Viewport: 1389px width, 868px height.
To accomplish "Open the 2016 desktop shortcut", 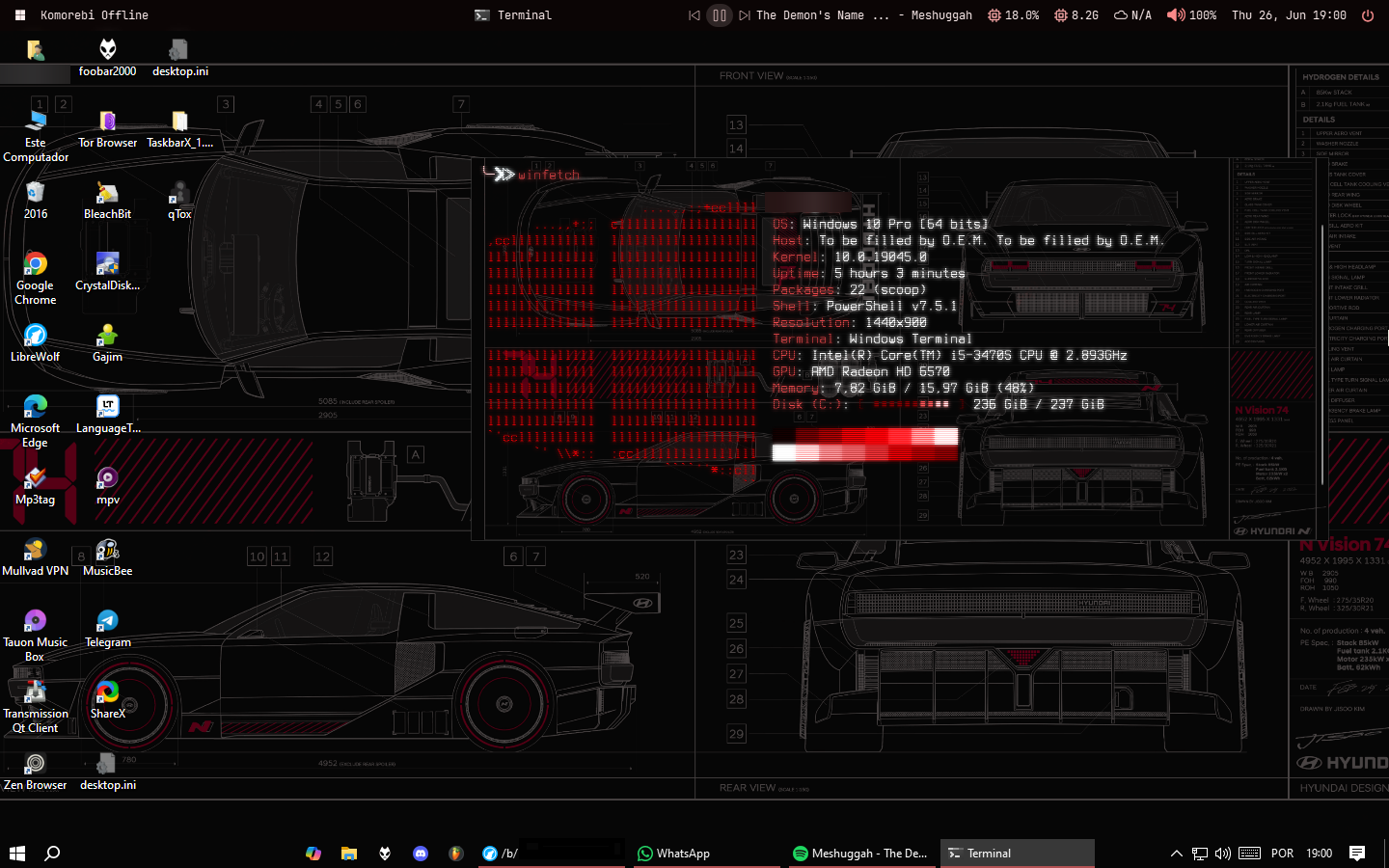I will tap(36, 201).
